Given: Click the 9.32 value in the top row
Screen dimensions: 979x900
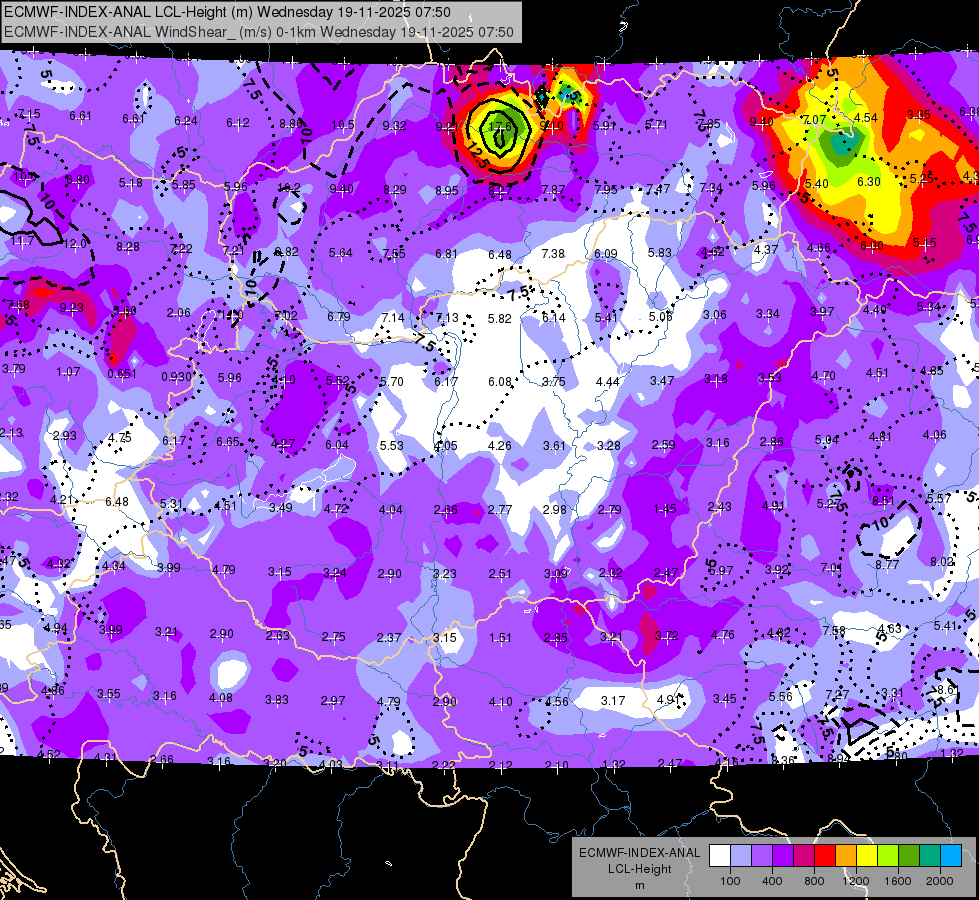Looking at the screenshot, I should [395, 126].
